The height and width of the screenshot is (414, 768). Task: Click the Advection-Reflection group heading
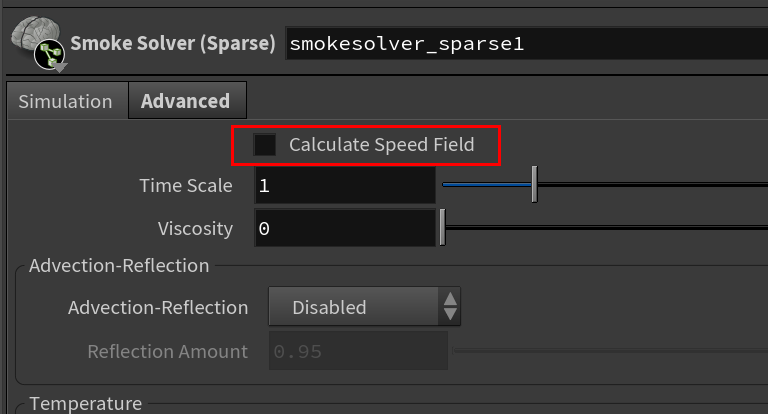119,266
